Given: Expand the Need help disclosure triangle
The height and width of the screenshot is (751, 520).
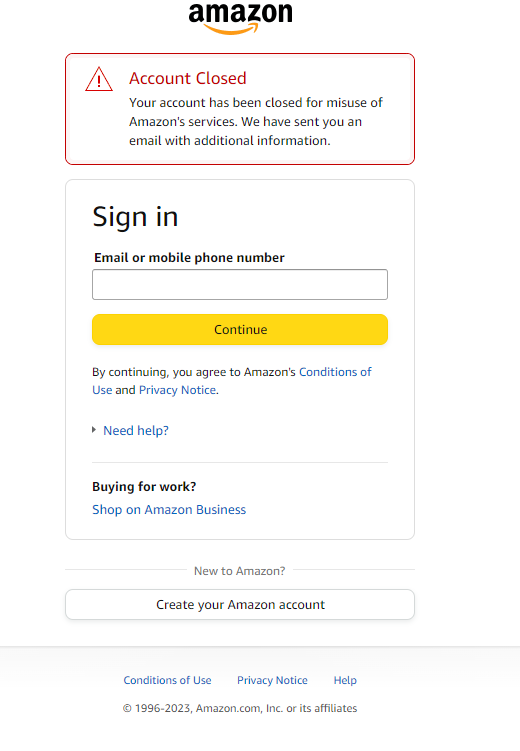Looking at the screenshot, I should coord(94,430).
